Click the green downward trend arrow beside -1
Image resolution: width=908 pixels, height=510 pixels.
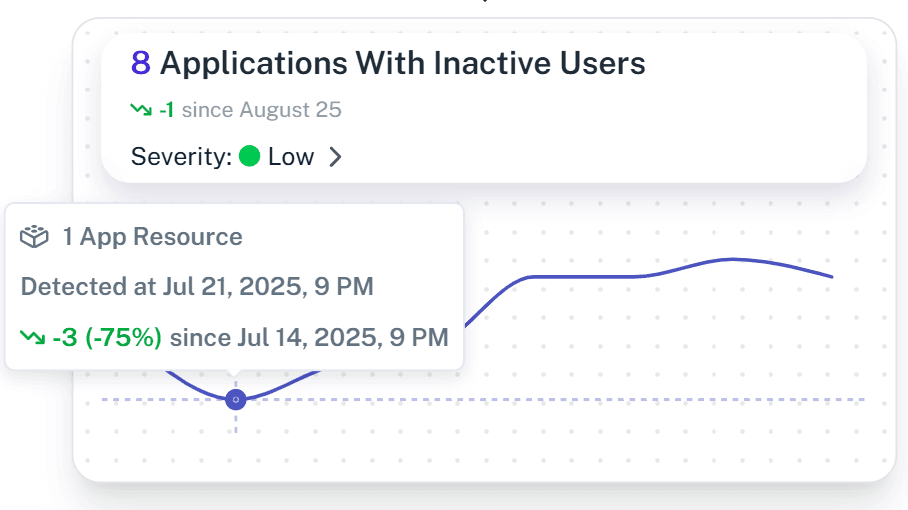point(141,110)
